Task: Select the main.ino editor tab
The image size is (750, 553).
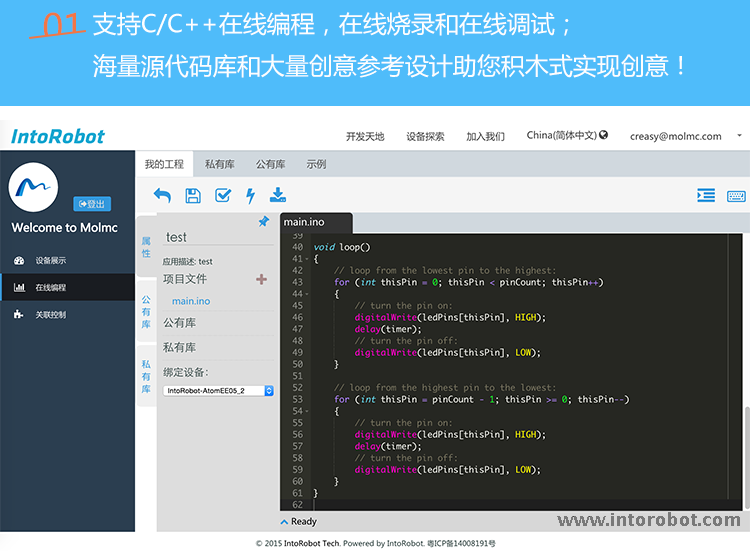Action: (x=316, y=222)
